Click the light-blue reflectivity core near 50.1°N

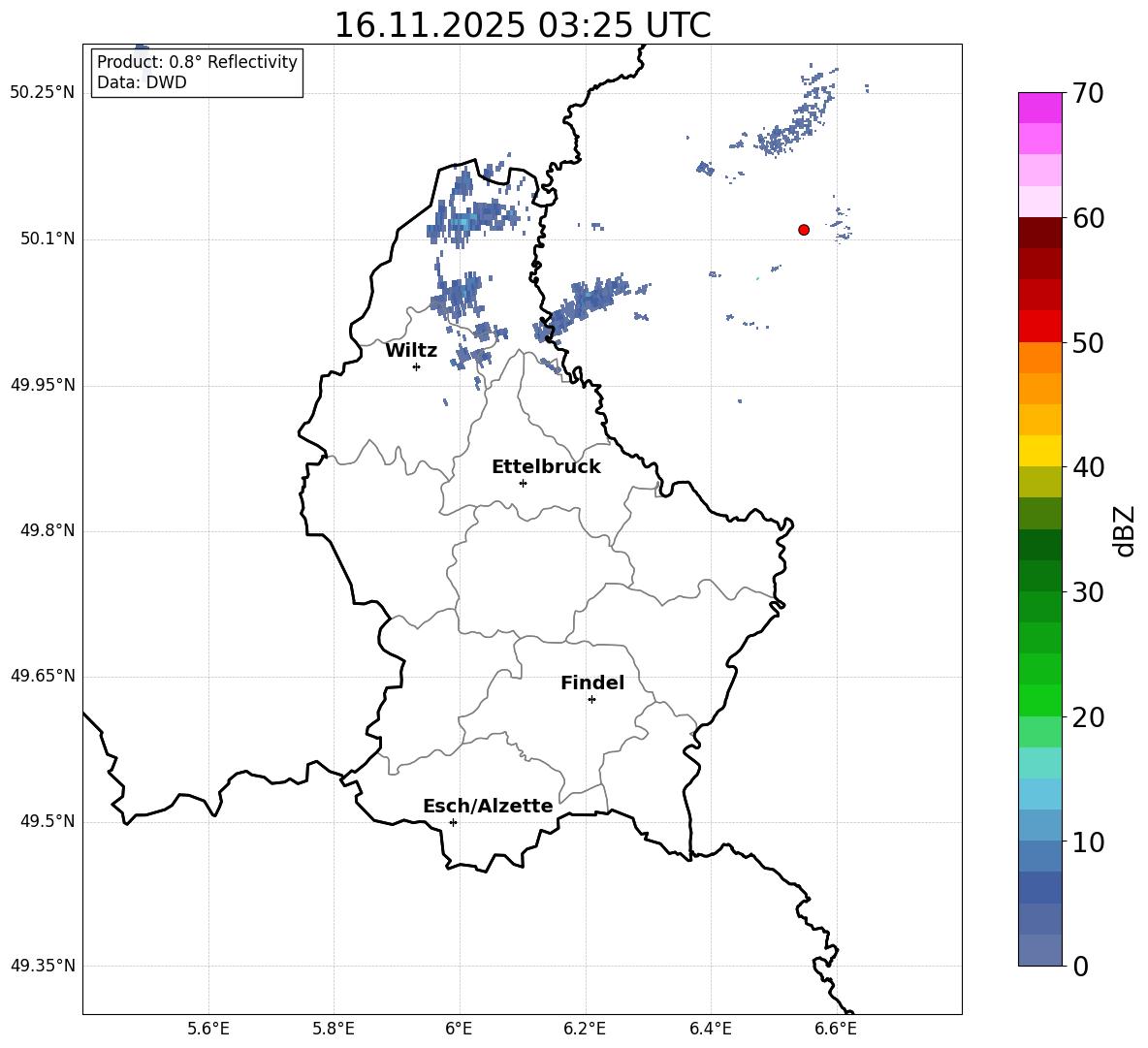coord(463,222)
